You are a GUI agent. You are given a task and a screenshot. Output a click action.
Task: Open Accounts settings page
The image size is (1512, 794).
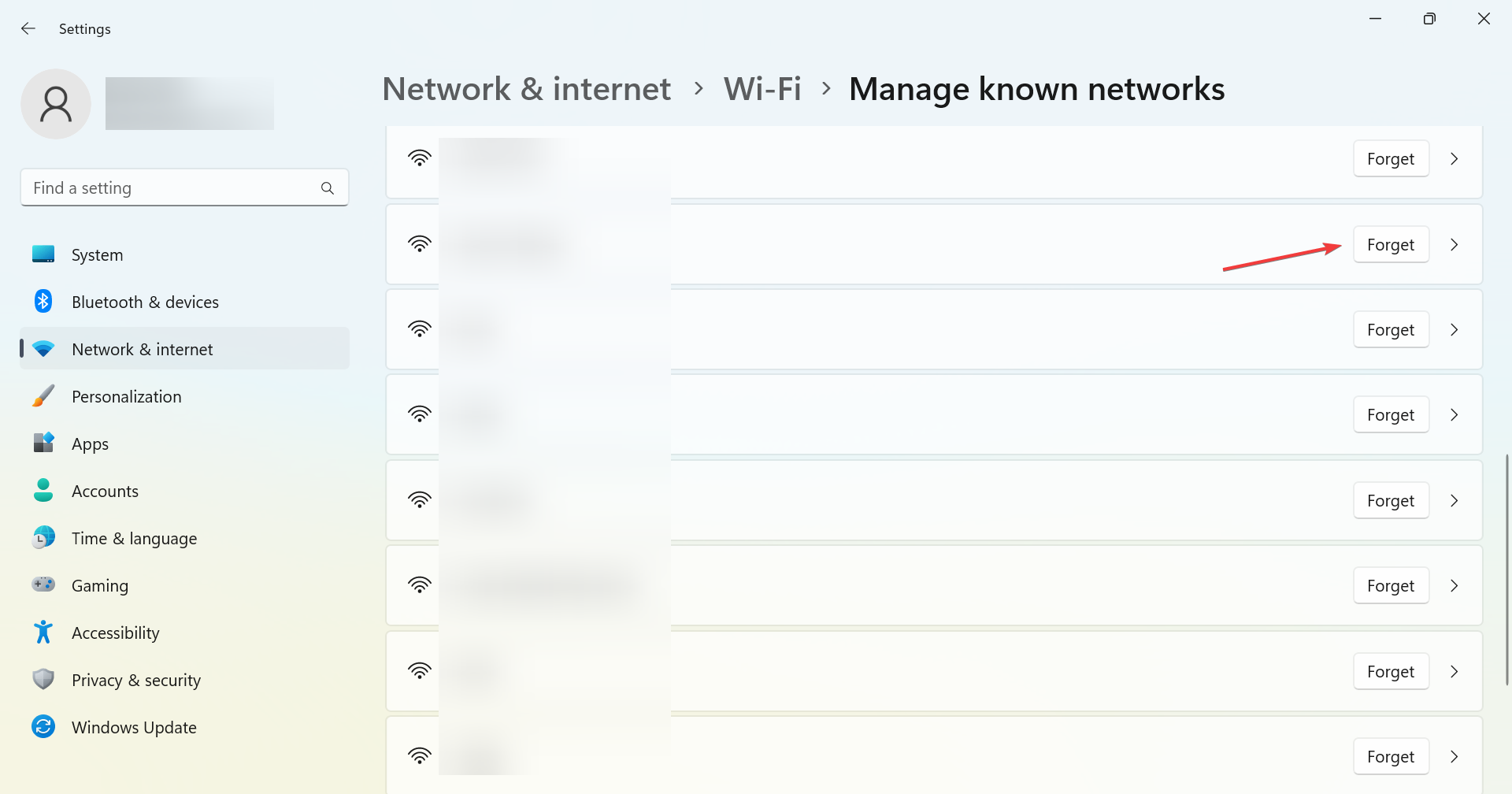(105, 492)
